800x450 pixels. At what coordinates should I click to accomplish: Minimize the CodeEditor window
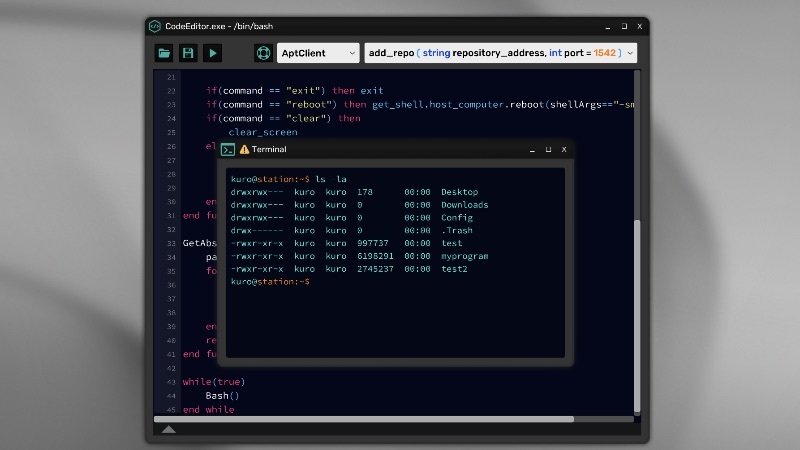[x=608, y=27]
